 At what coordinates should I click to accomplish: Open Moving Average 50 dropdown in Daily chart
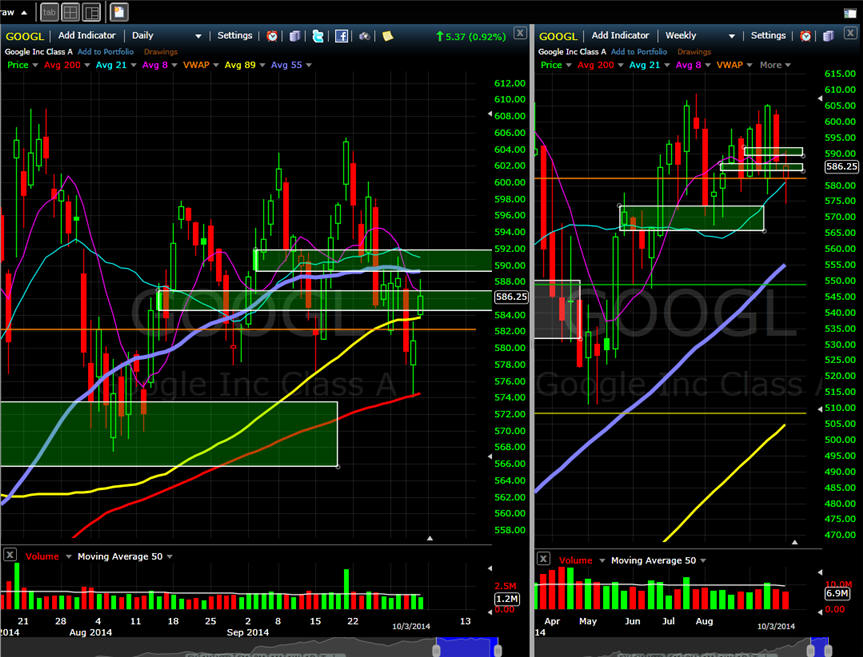tap(169, 556)
